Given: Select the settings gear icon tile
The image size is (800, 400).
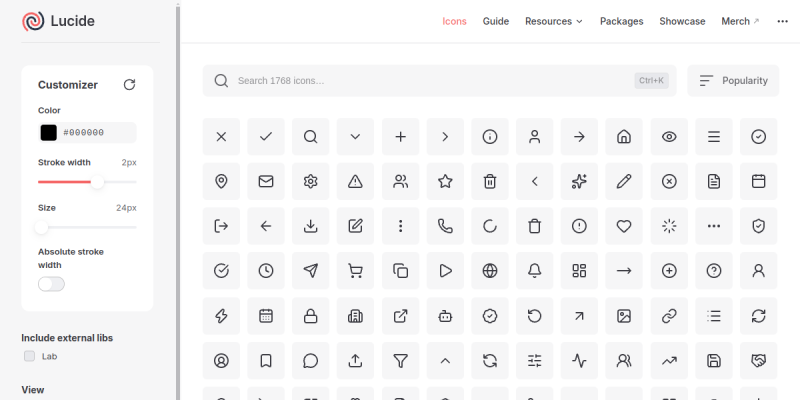Looking at the screenshot, I should pyautogui.click(x=310, y=181).
